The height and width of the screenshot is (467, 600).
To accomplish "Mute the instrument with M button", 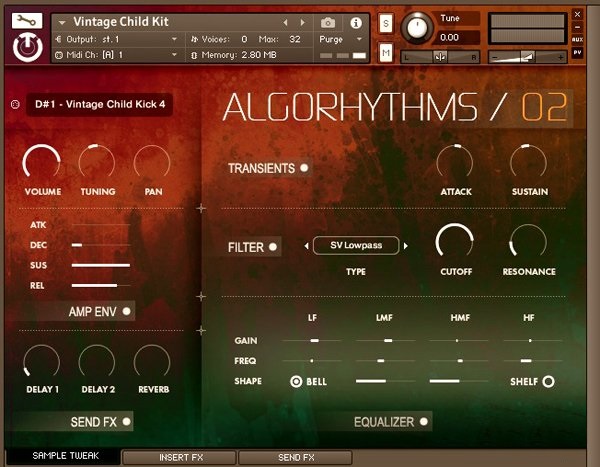I will click(x=386, y=52).
